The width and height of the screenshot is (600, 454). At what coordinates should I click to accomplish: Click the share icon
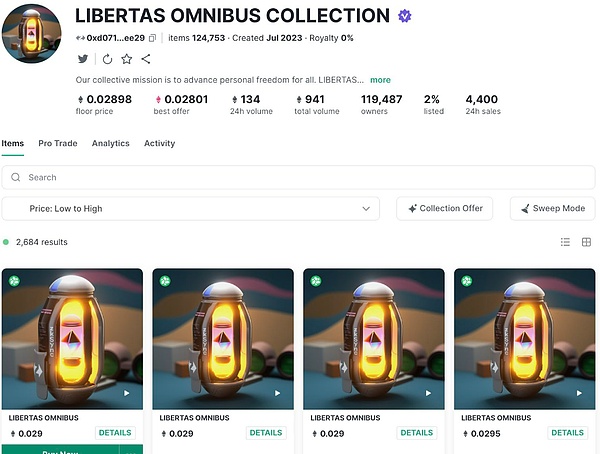(146, 59)
